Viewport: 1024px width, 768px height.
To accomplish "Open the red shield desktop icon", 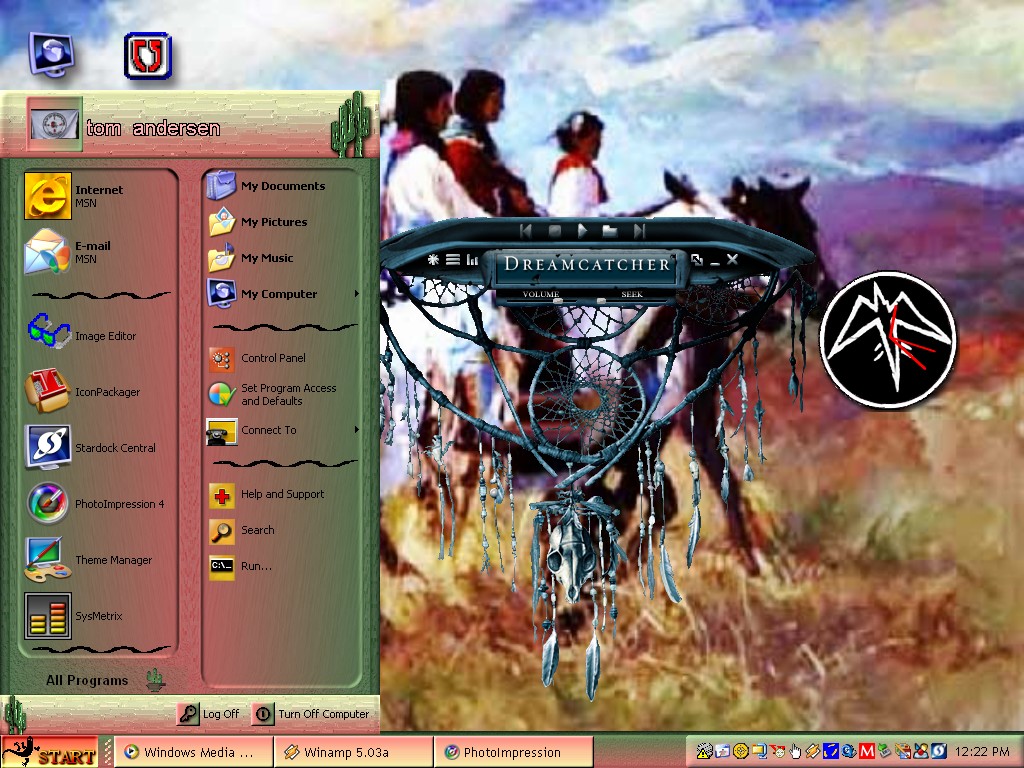I will coord(148,56).
